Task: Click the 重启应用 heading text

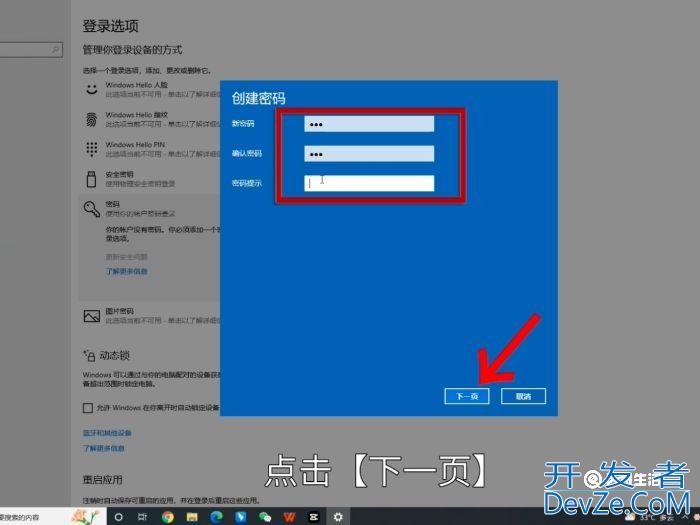Action: 103,480
